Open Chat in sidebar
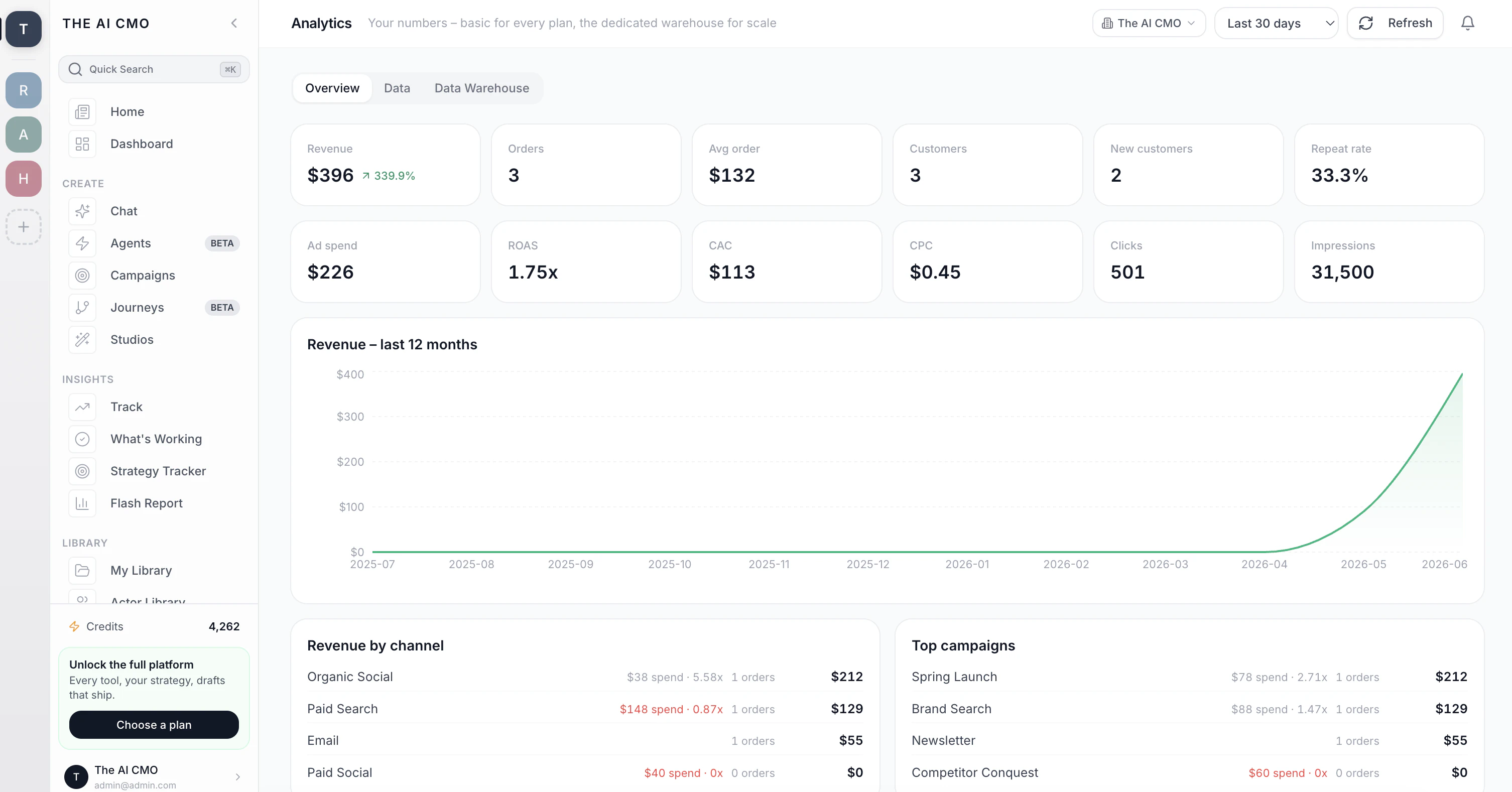1512x792 pixels. click(x=124, y=211)
